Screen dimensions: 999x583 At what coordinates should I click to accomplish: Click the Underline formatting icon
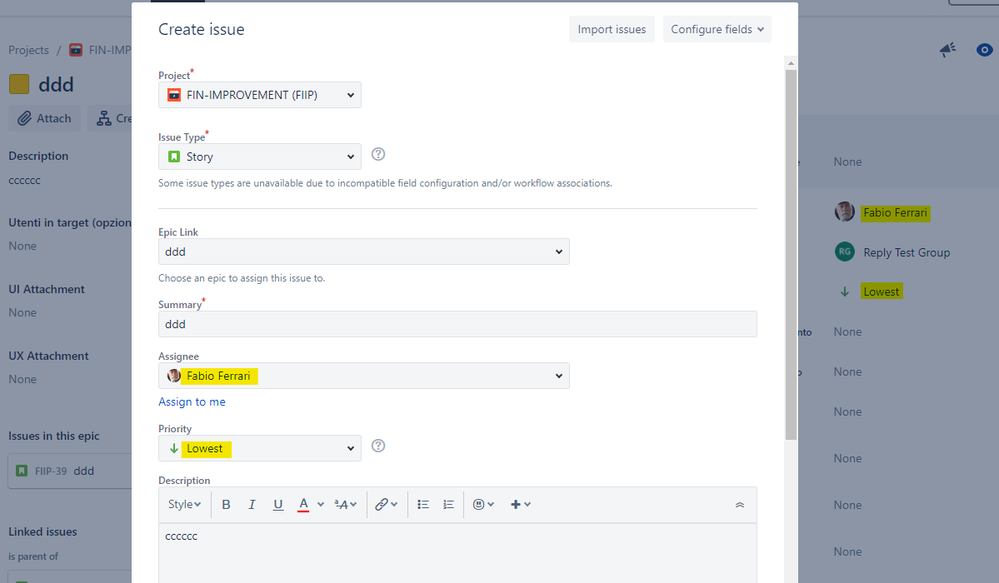[x=278, y=505]
